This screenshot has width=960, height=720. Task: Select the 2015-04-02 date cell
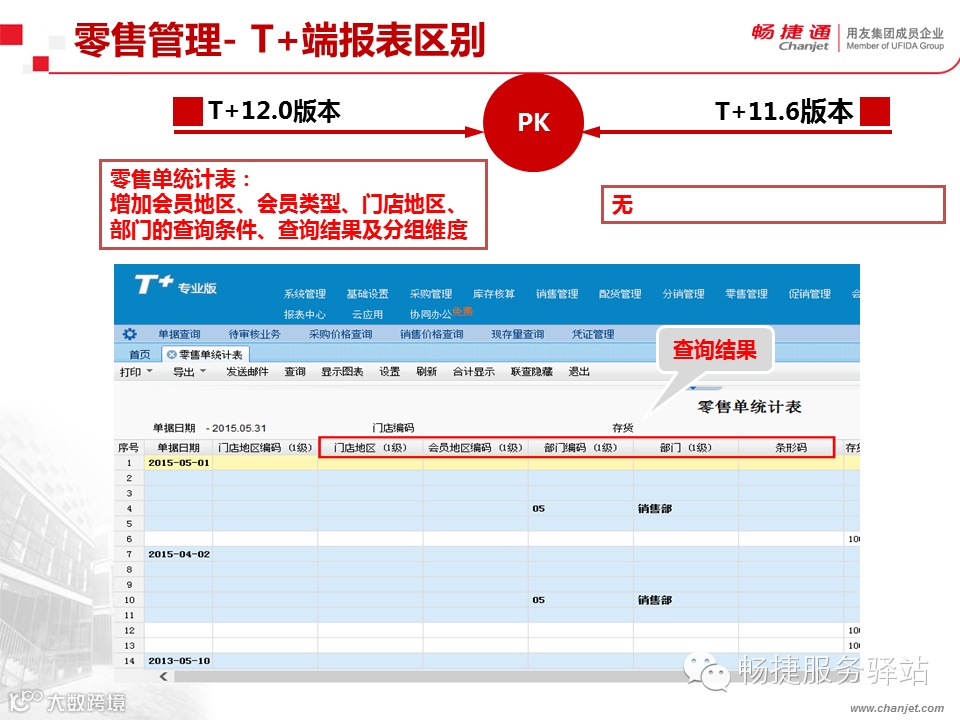click(x=178, y=554)
